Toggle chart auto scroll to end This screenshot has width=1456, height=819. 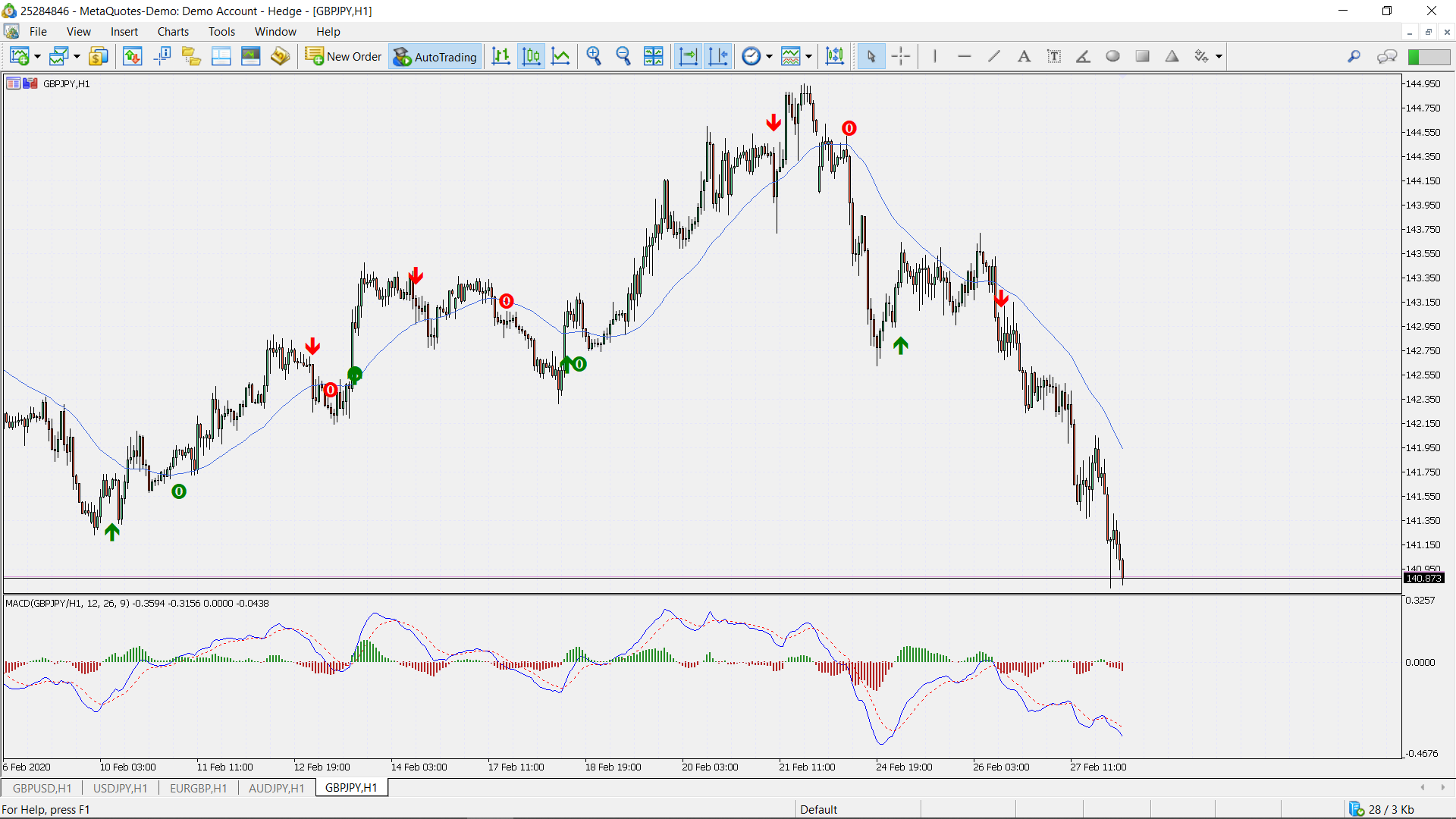click(688, 56)
